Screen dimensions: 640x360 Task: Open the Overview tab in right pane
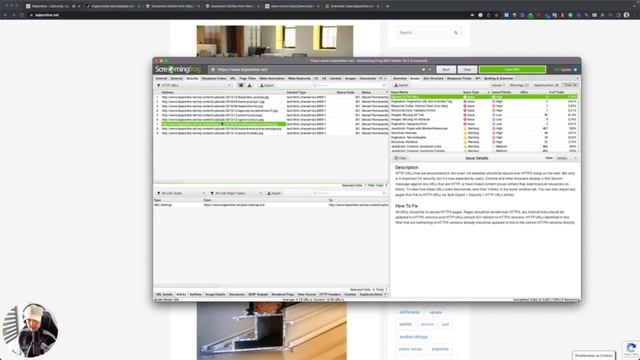tap(400, 78)
